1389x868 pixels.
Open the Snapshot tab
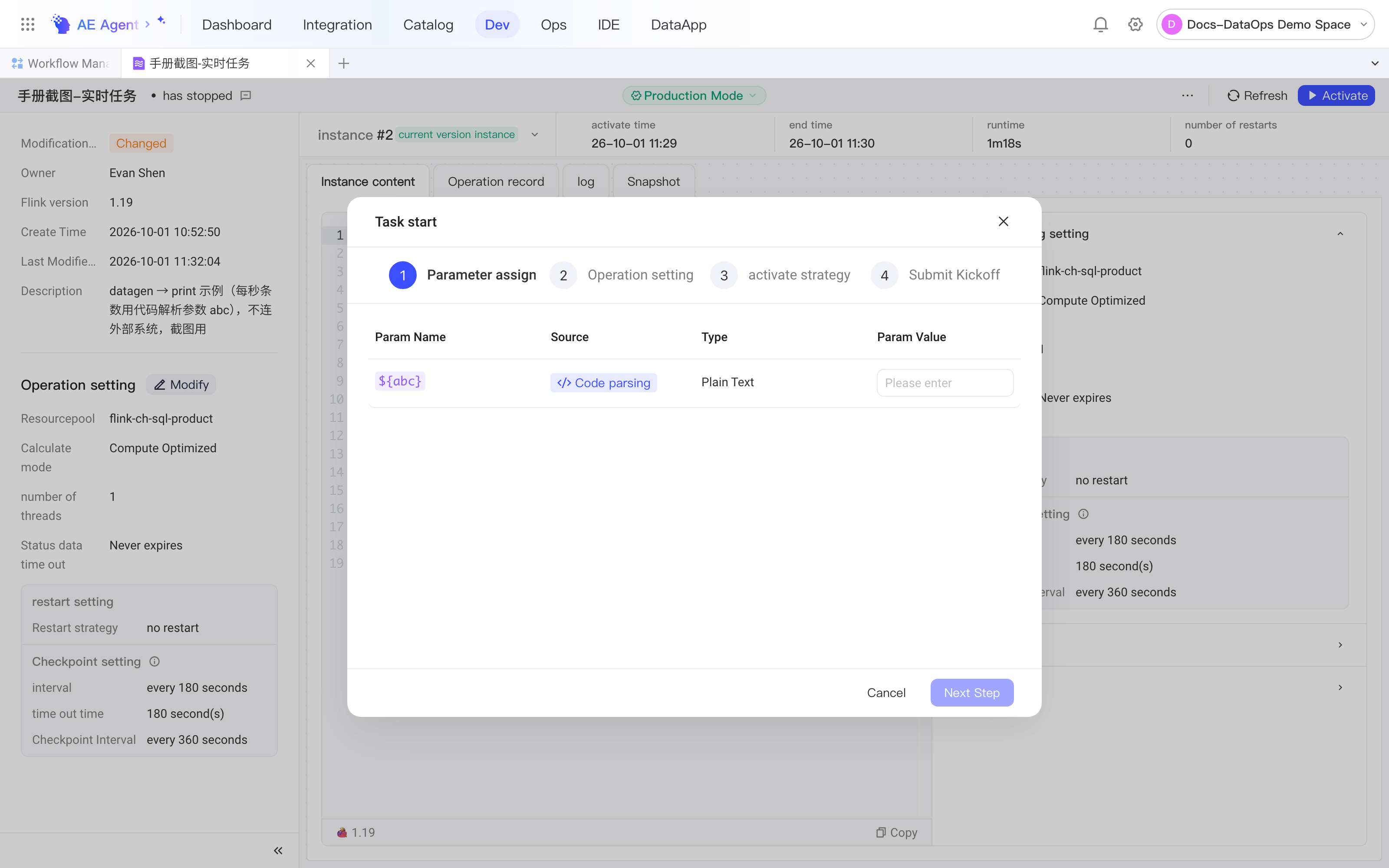(x=653, y=181)
